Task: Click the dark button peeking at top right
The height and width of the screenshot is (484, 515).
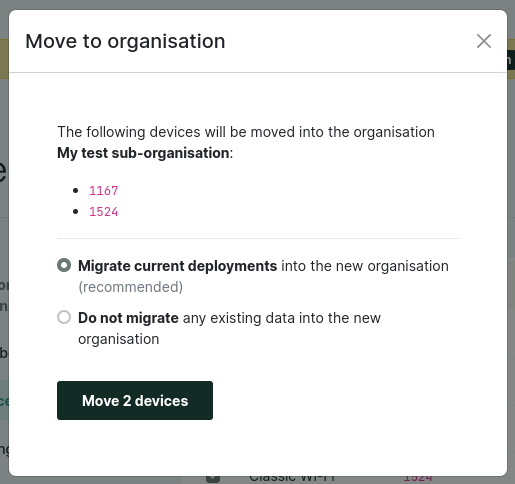Action: 511,60
